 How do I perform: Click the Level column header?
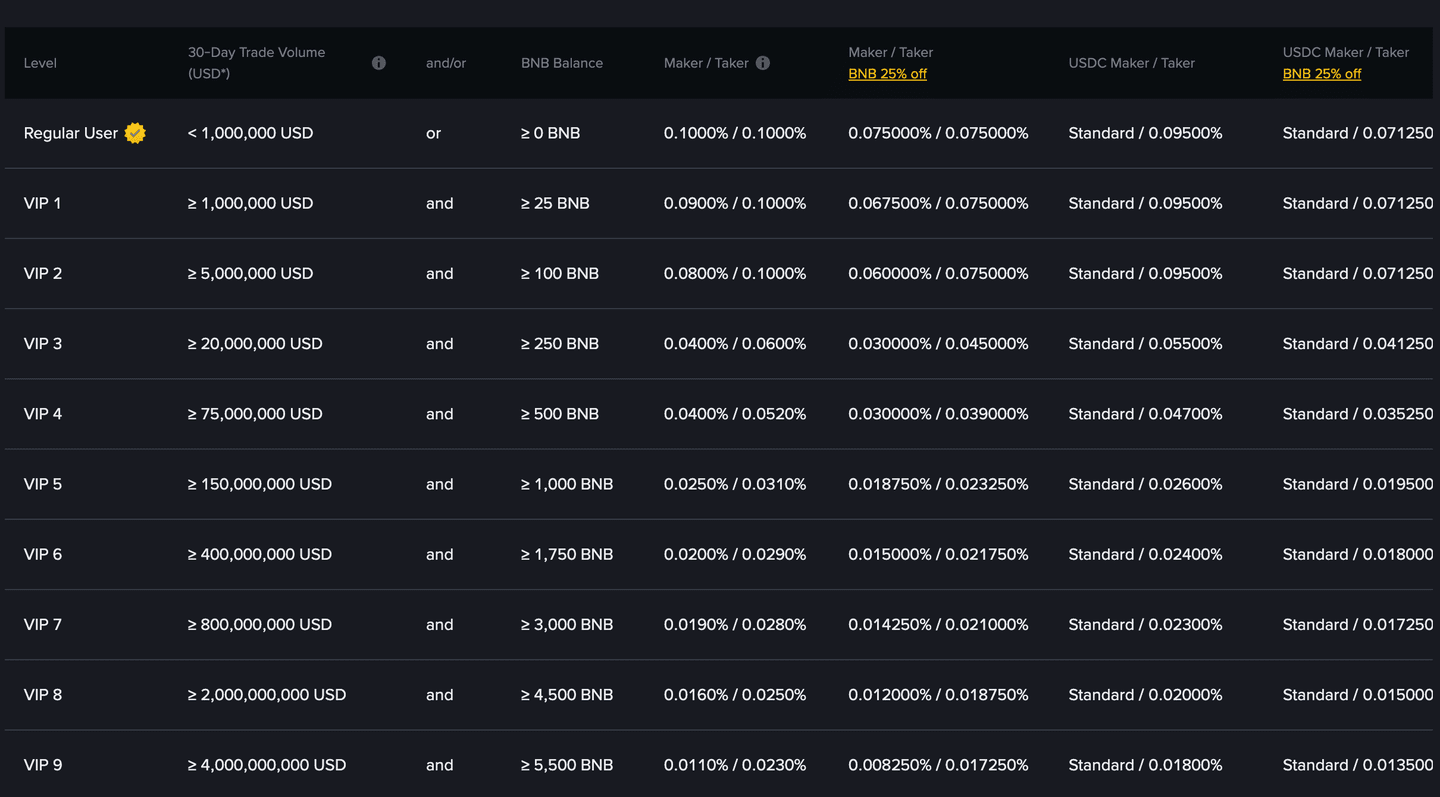pyautogui.click(x=40, y=63)
